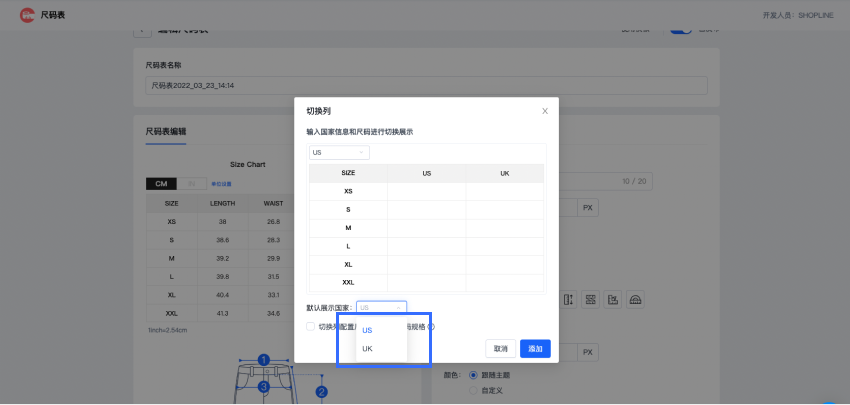Click the height ruler measurement icon
Viewport: 850px width, 405px height.
coord(568,300)
